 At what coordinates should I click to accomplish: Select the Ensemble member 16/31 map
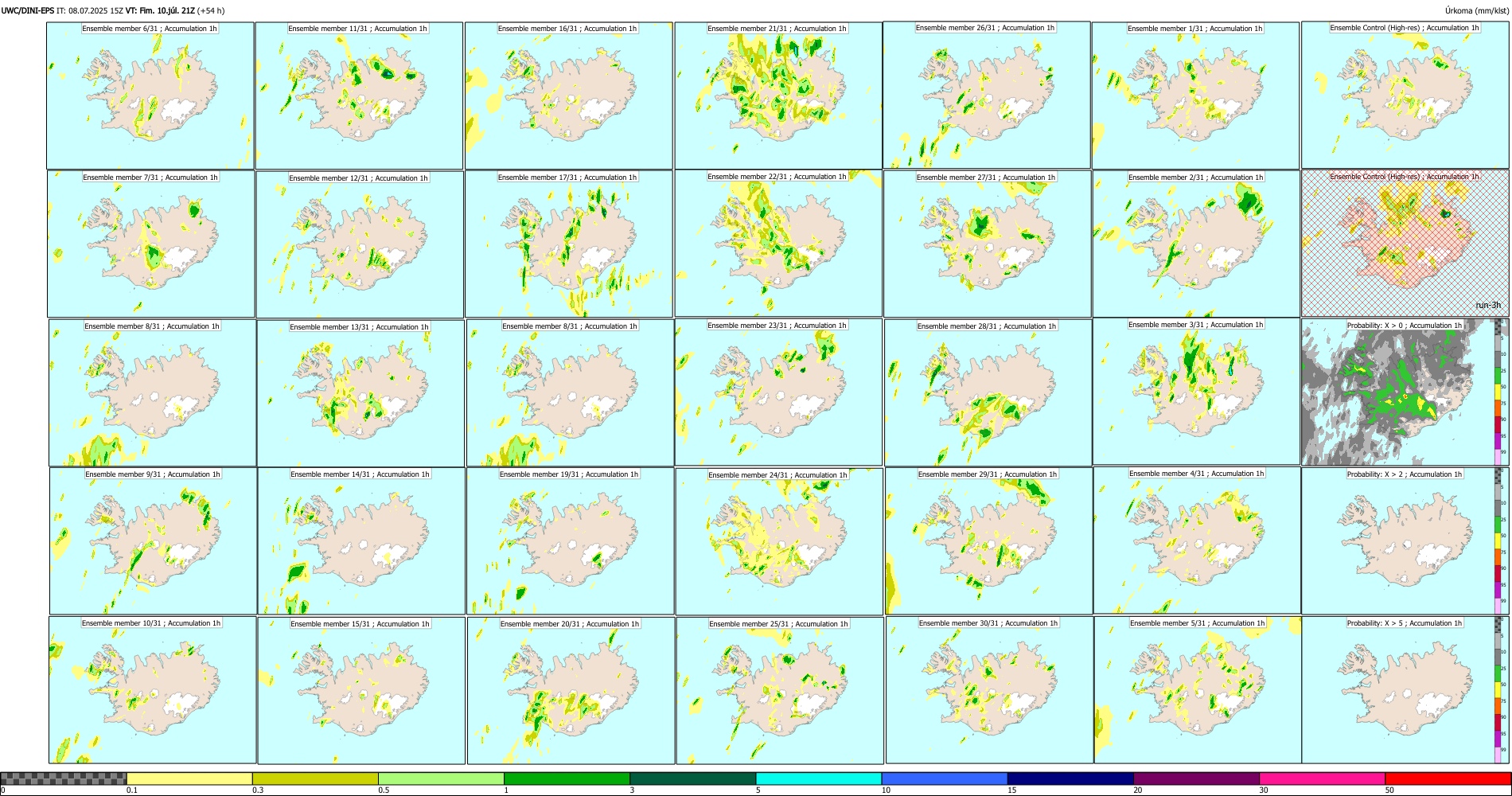pos(568,96)
